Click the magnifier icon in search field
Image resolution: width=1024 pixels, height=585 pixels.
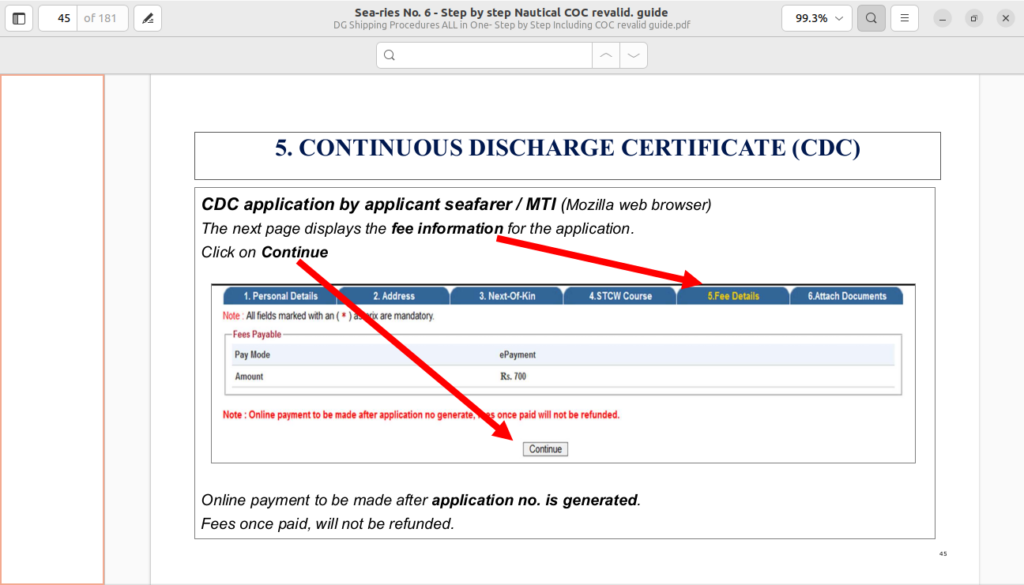(x=390, y=55)
